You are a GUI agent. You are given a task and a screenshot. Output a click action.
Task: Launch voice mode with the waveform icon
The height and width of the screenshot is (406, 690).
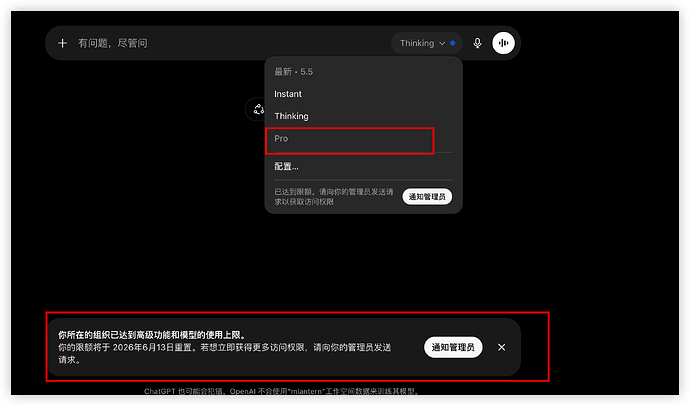click(503, 43)
